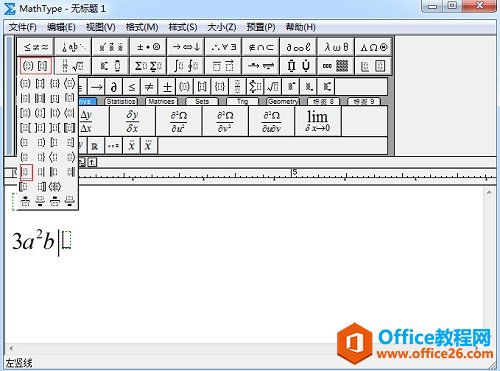Insert curly braces template from fence dropdown

pos(55,83)
